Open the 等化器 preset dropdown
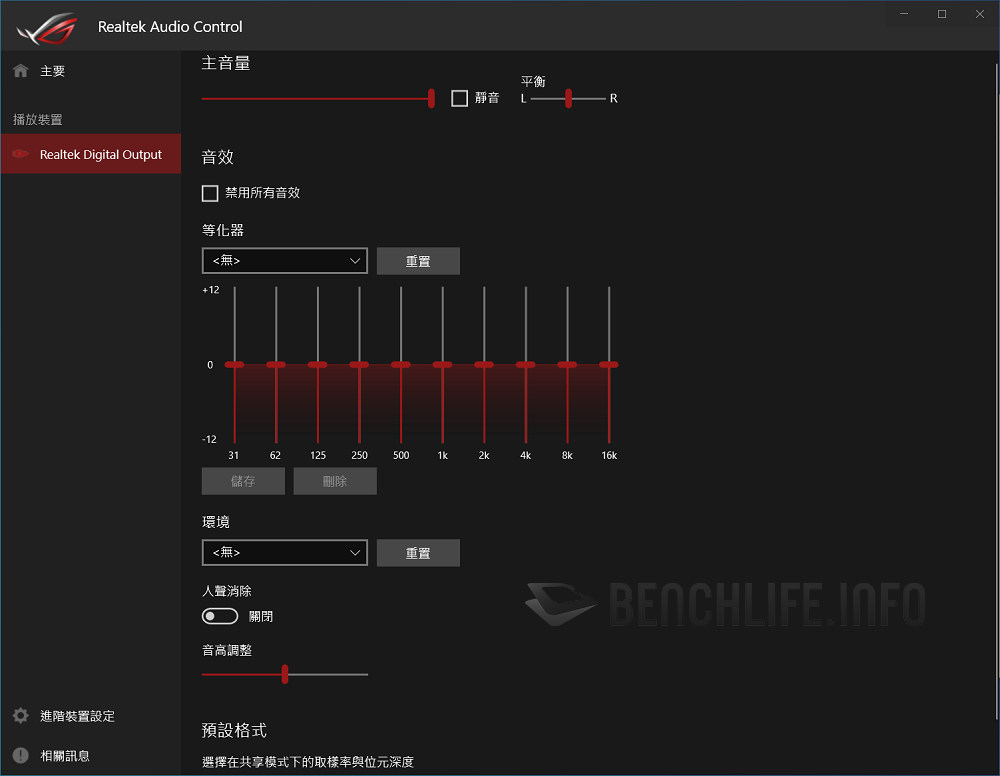 284,261
